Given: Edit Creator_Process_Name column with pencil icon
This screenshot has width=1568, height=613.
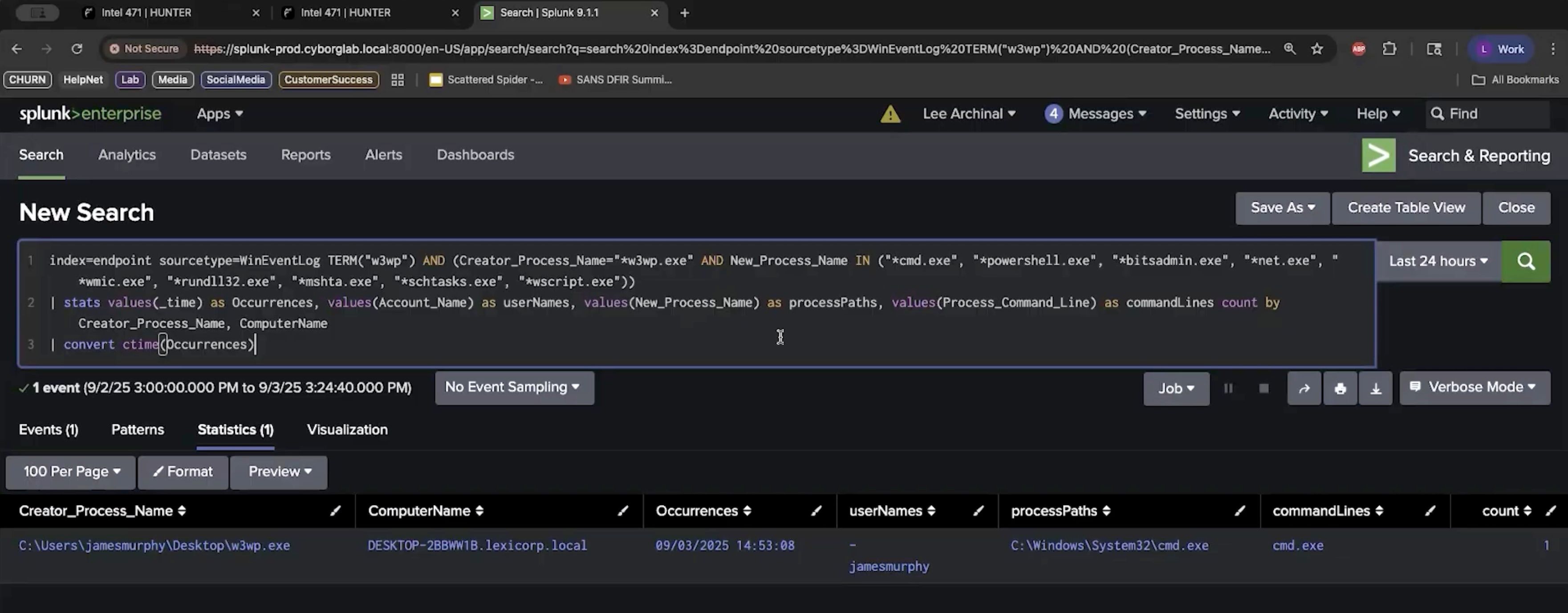Looking at the screenshot, I should 335,511.
